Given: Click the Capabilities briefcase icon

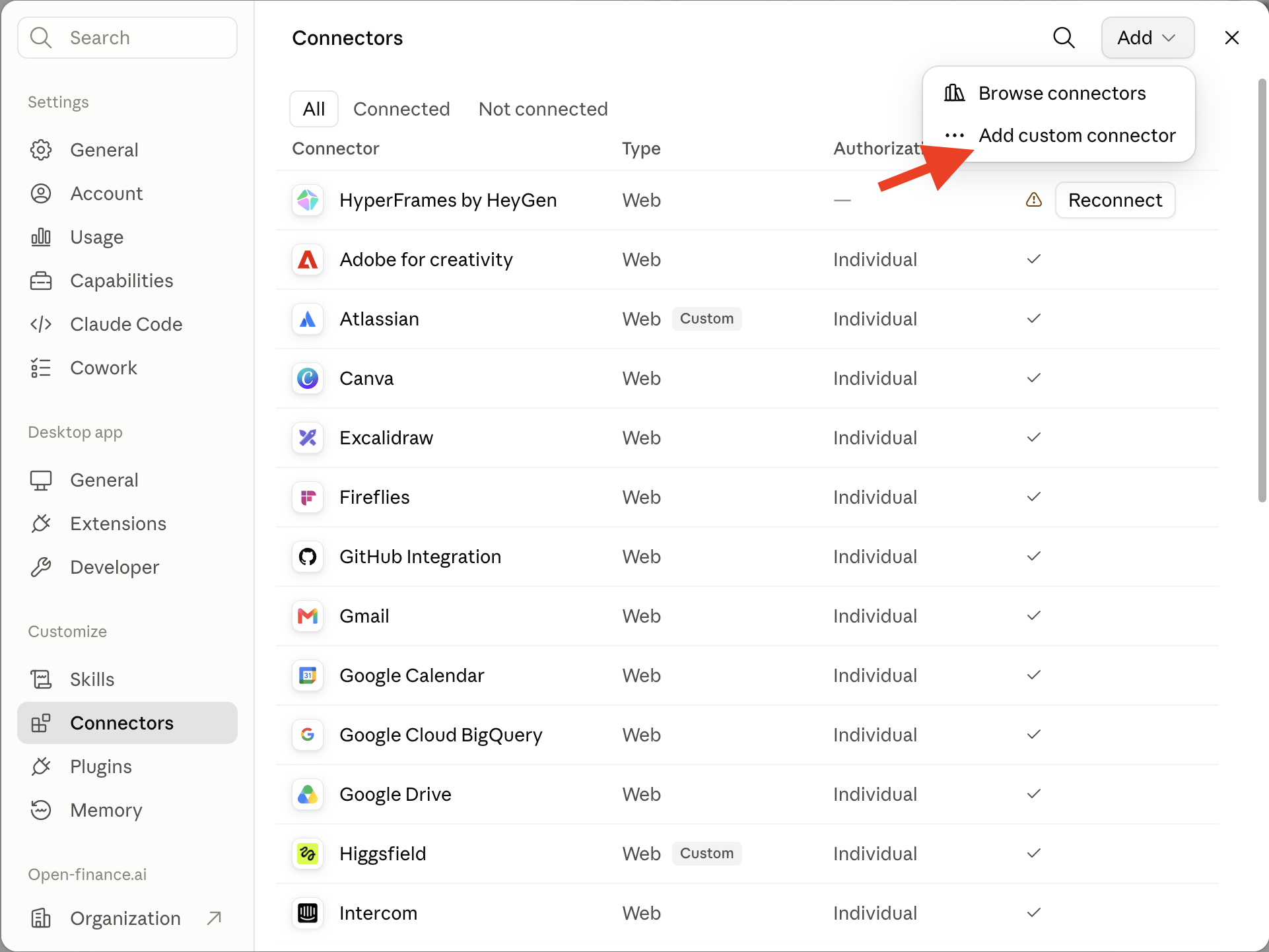Looking at the screenshot, I should [x=41, y=281].
